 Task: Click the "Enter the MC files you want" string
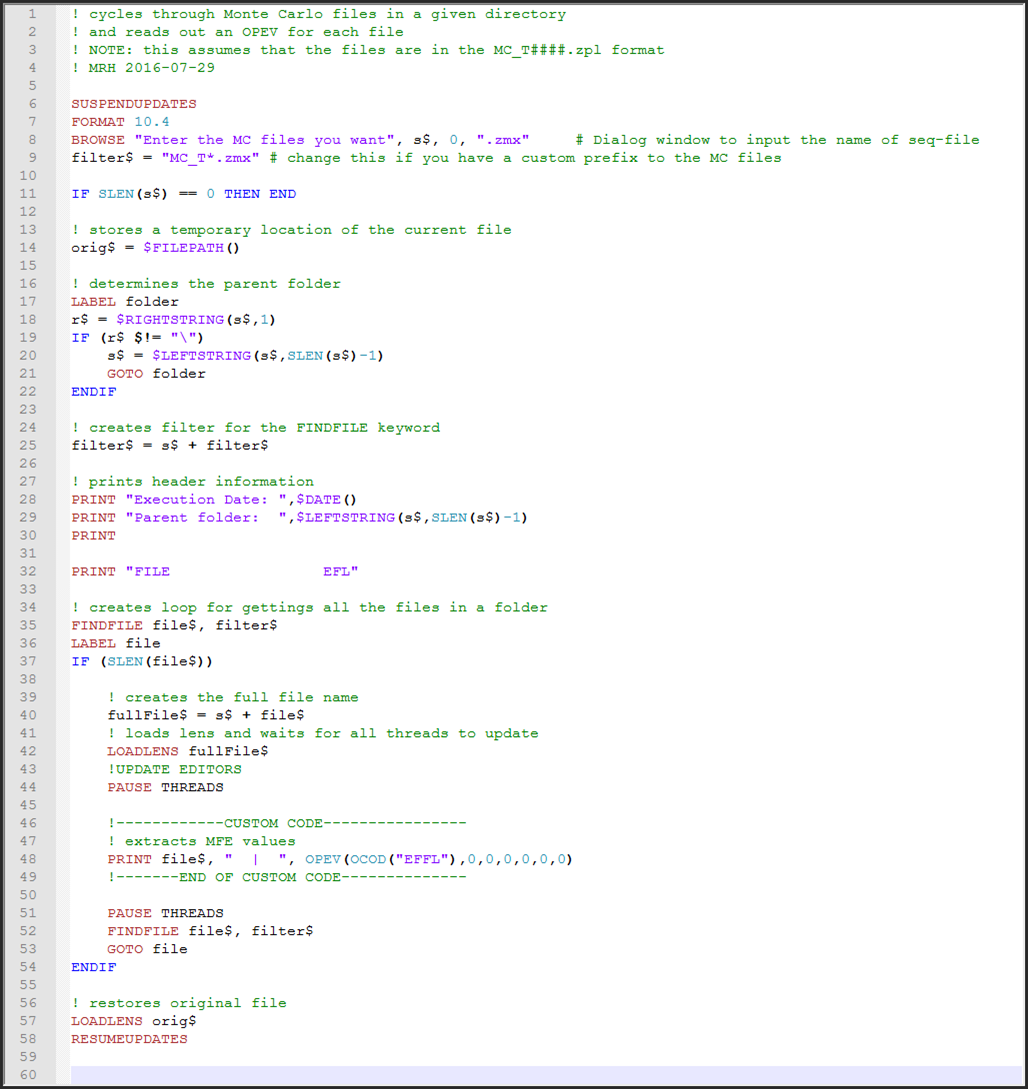(x=265, y=140)
